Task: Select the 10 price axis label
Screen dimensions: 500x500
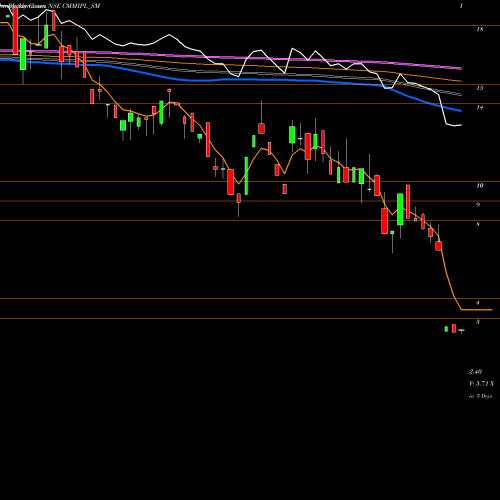Action: click(x=479, y=186)
